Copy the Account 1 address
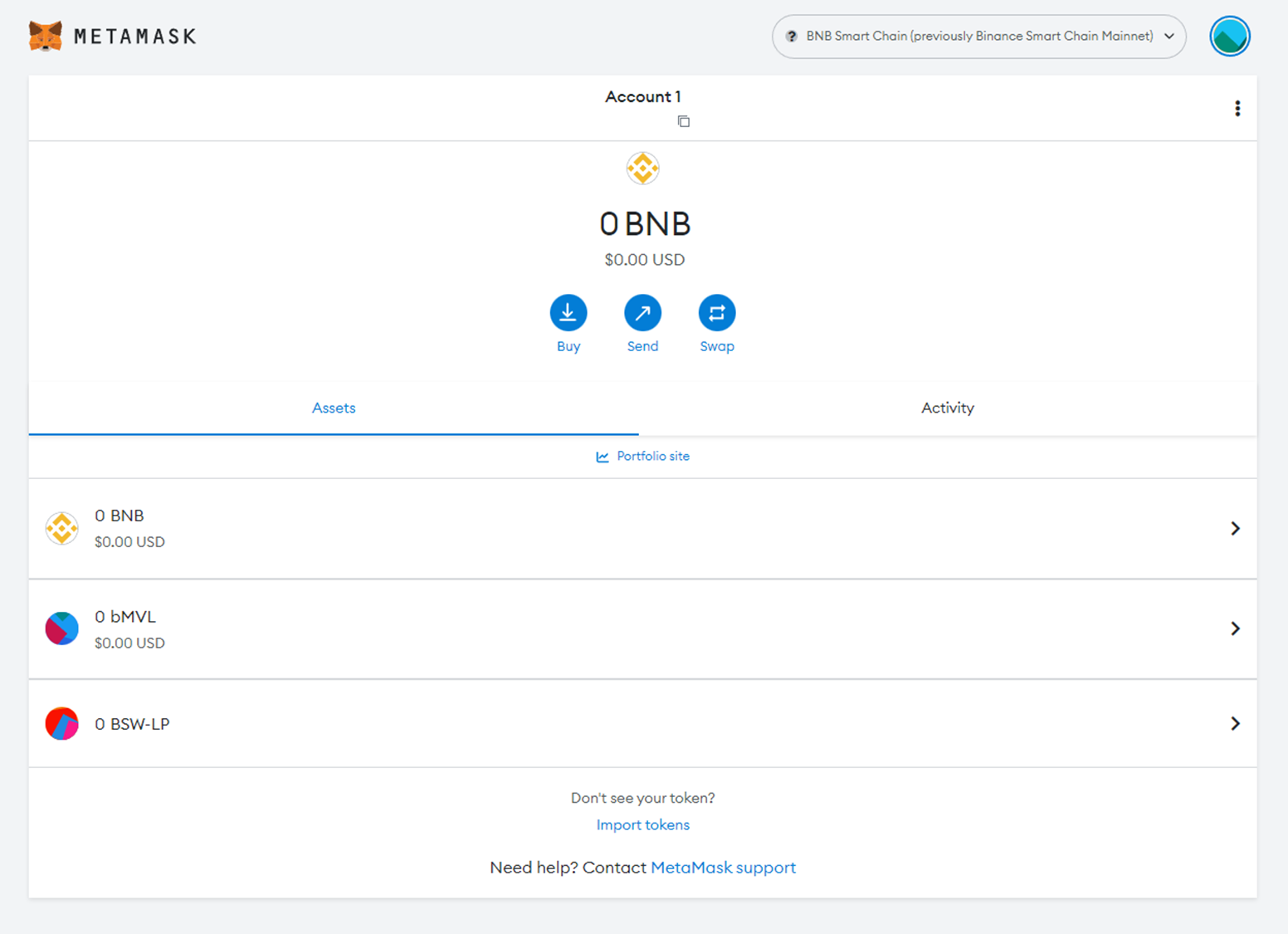The width and height of the screenshot is (1288, 934). coord(683,121)
